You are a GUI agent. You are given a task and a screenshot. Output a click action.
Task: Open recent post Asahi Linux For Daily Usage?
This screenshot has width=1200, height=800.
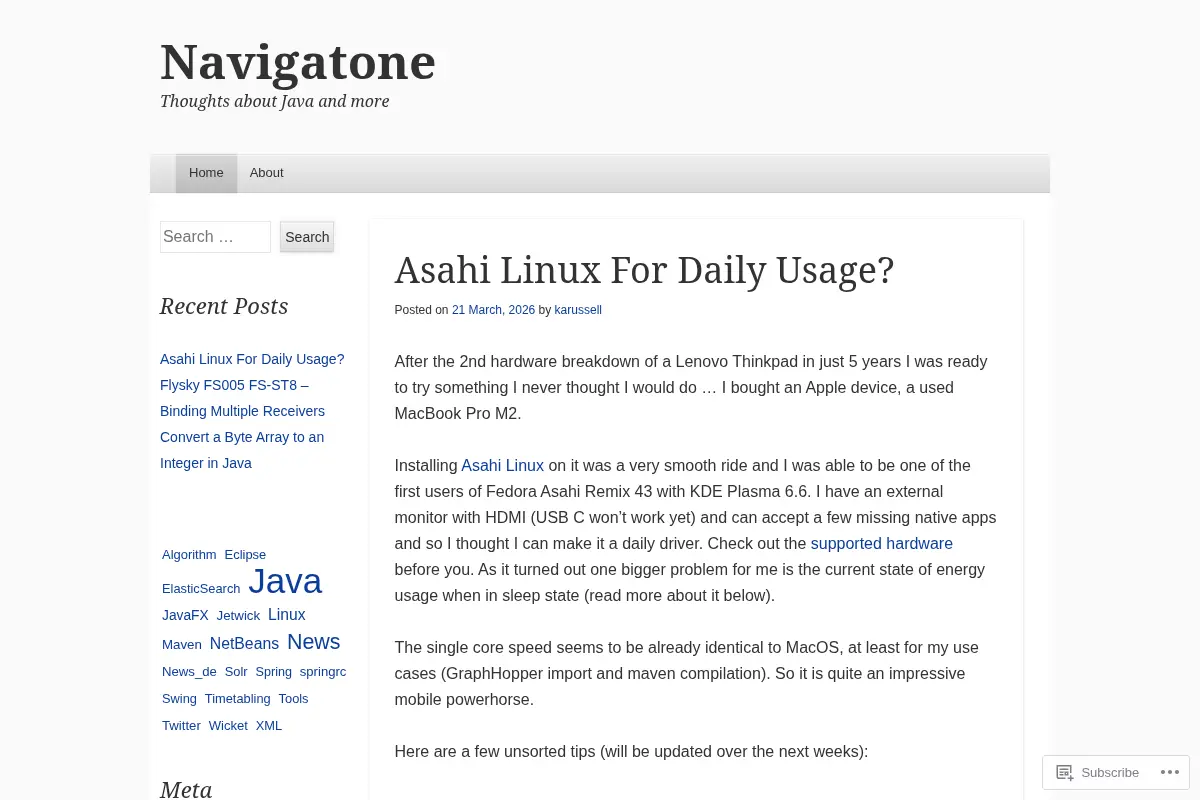pos(252,359)
